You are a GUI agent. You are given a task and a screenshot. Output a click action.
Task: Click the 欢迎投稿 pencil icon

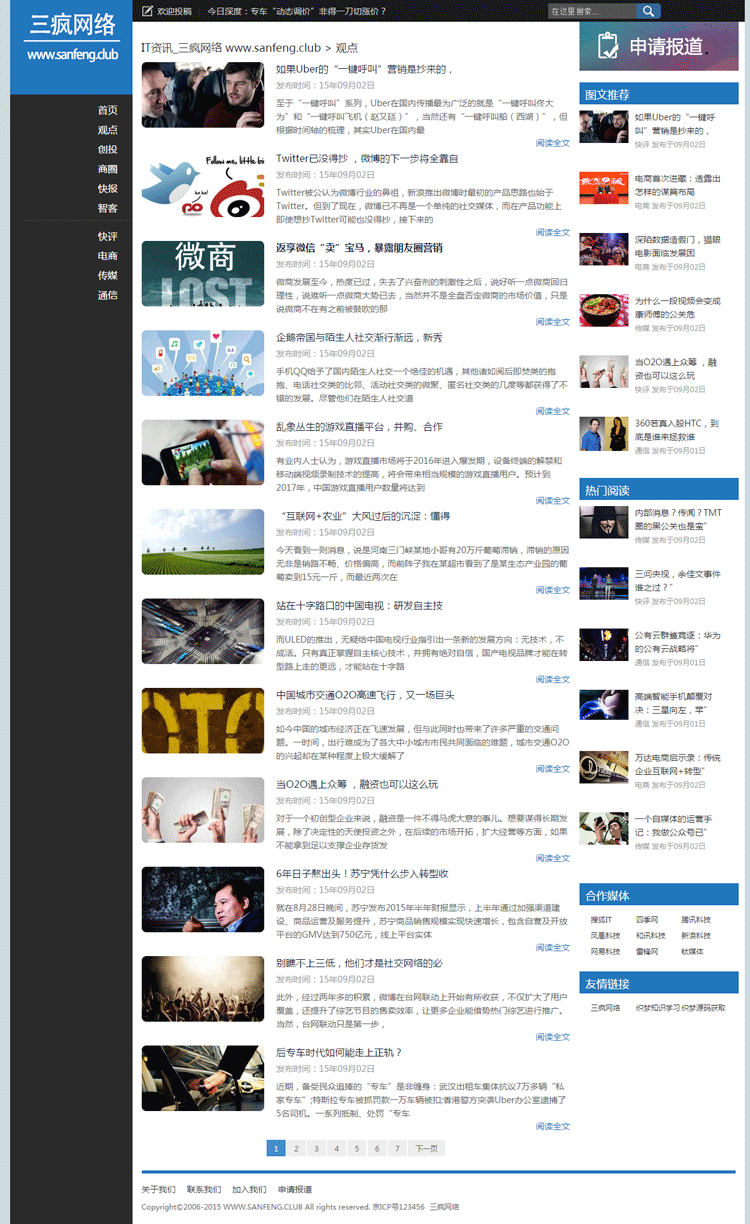coord(148,11)
